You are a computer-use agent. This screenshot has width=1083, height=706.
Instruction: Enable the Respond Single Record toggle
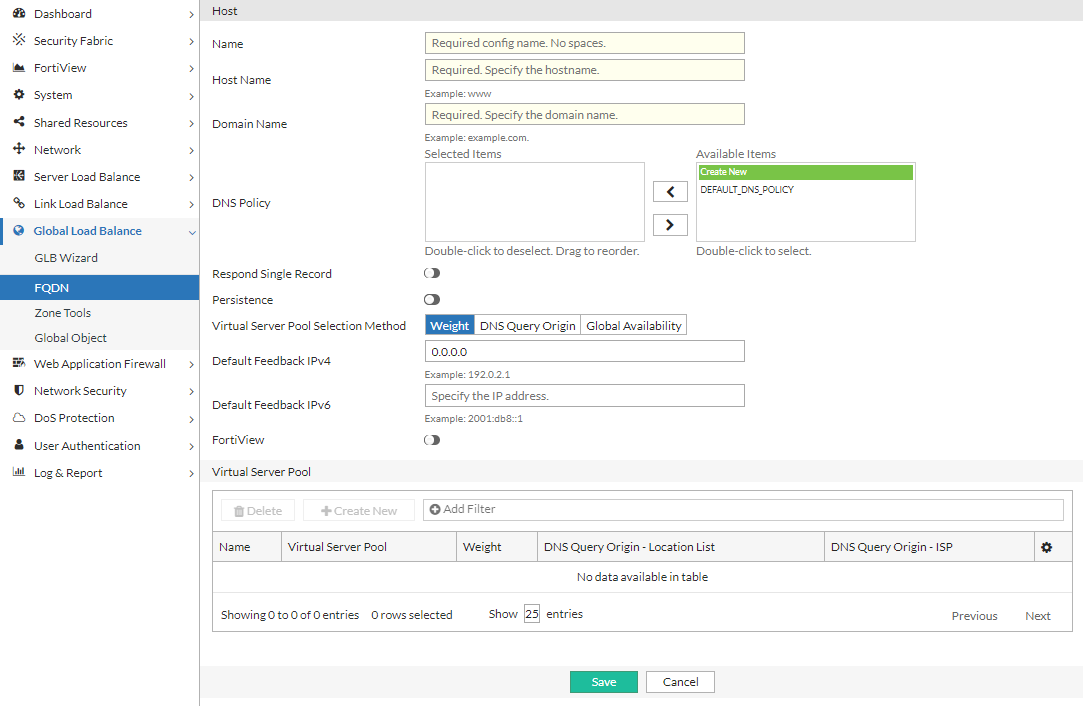(432, 273)
